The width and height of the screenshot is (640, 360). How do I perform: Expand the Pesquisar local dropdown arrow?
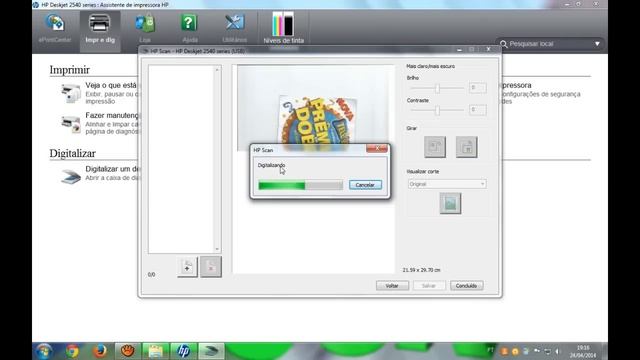click(x=597, y=44)
